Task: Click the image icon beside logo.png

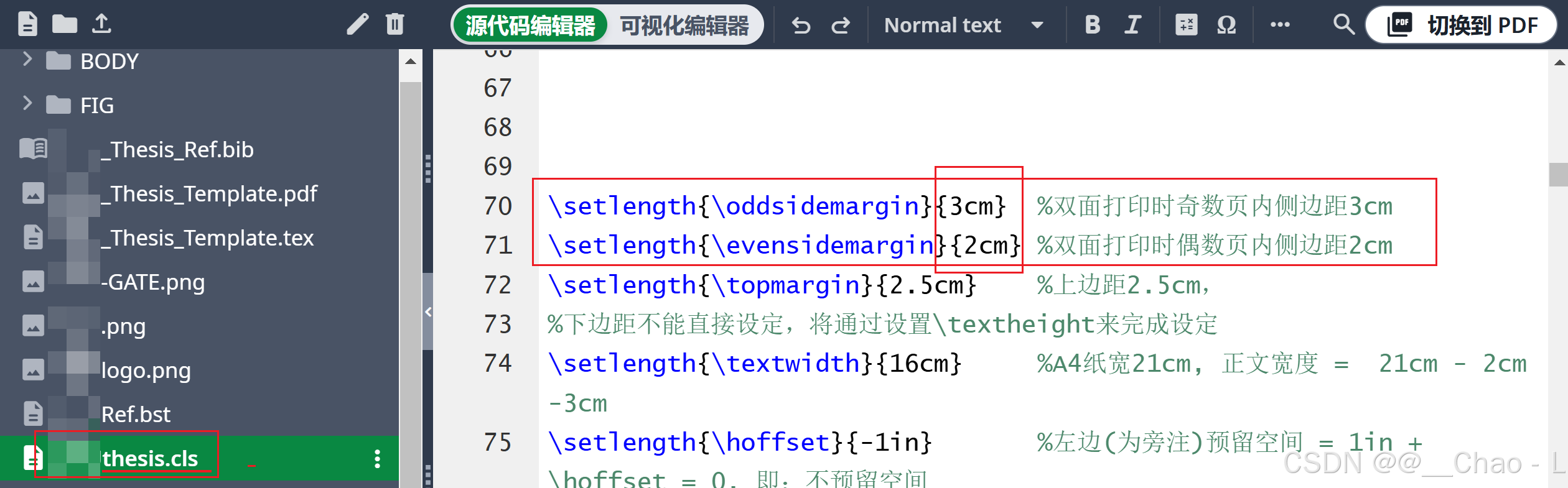Action: 33,370
